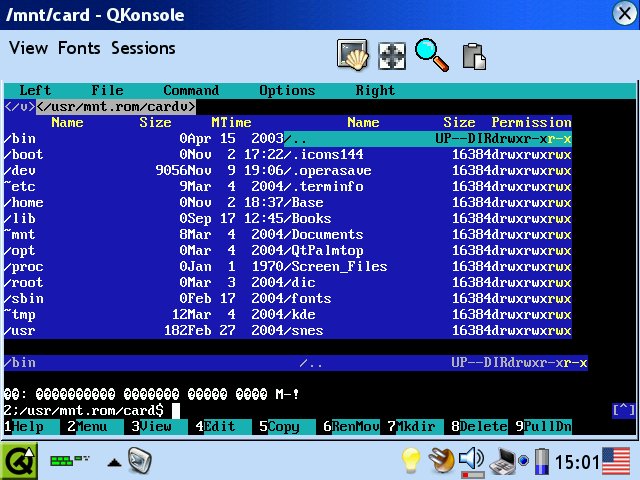Select the /opt directory row
The image size is (640, 480).
(x=144, y=250)
